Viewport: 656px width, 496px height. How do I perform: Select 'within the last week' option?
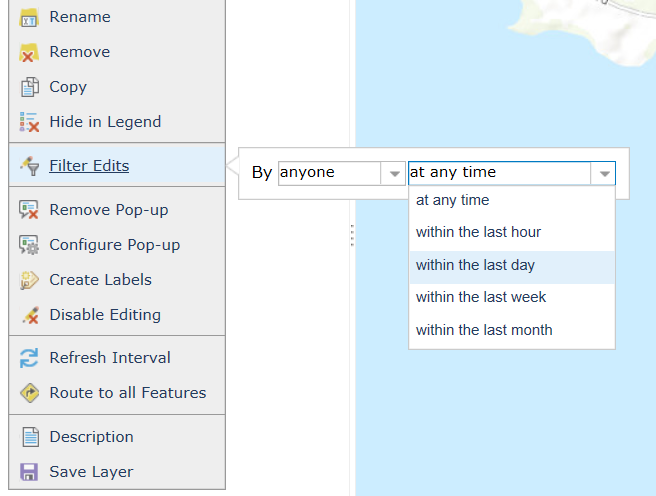[x=480, y=297]
